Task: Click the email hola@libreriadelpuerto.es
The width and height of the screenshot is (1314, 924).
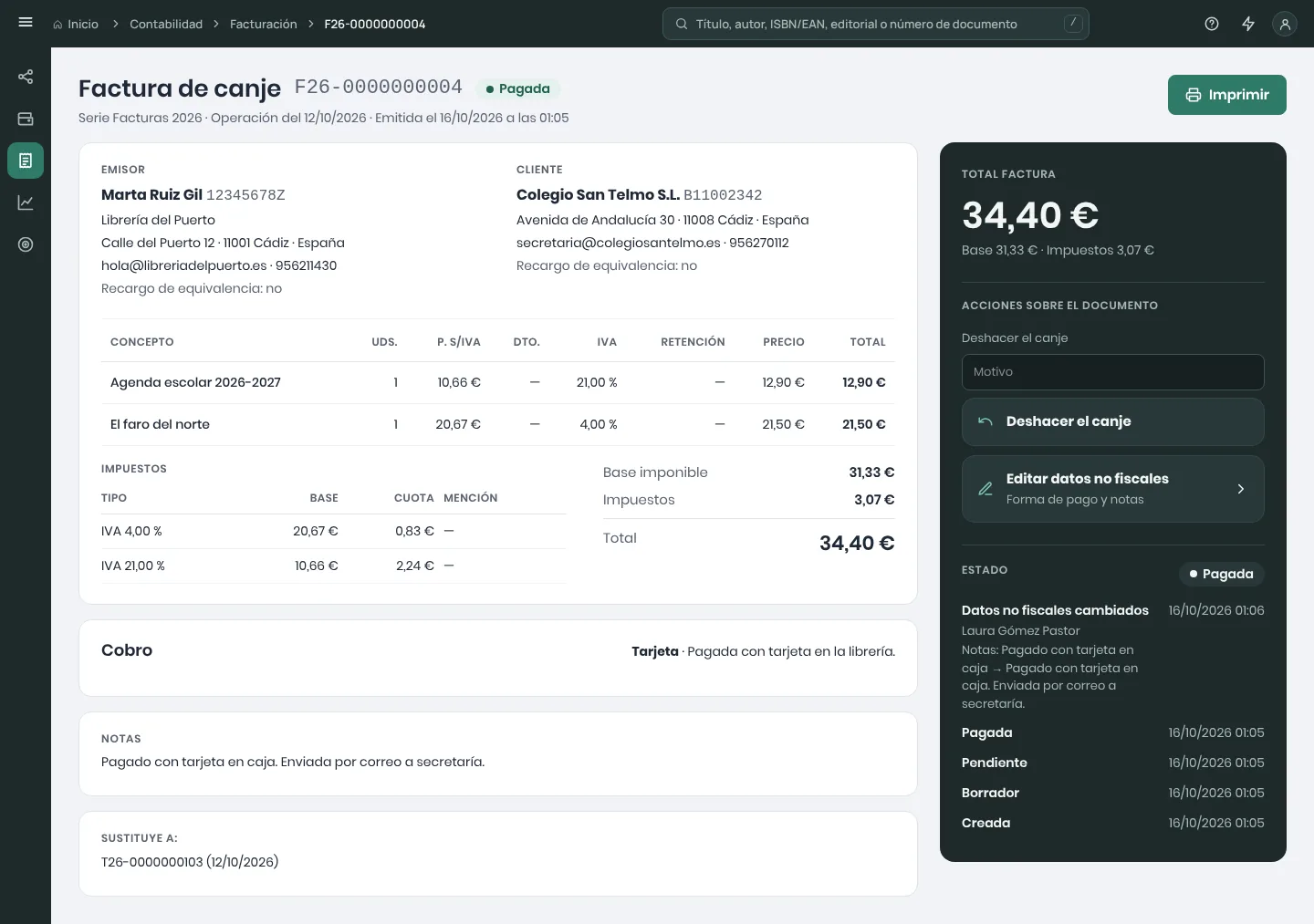Action: tap(184, 265)
